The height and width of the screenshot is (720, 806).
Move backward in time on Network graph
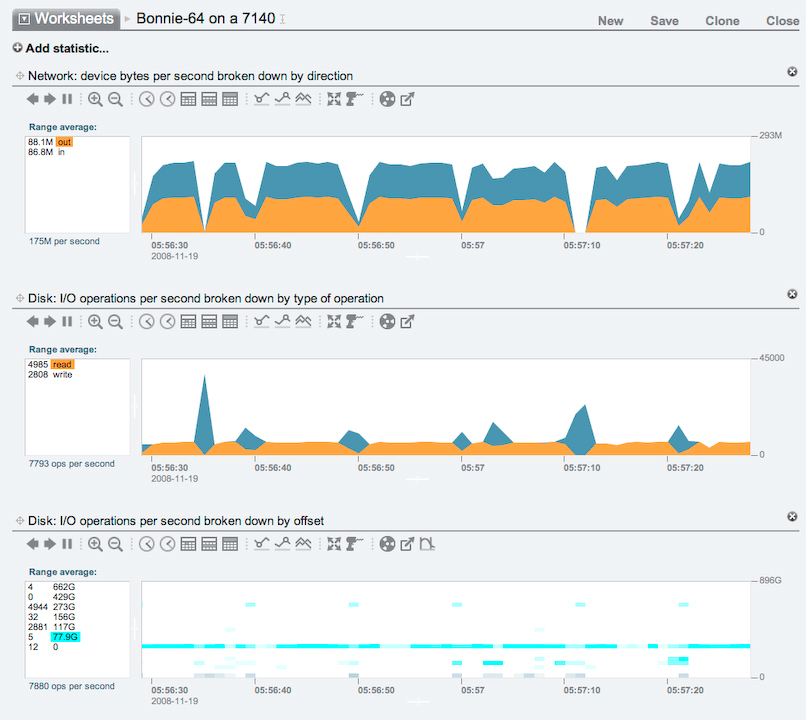(x=32, y=99)
